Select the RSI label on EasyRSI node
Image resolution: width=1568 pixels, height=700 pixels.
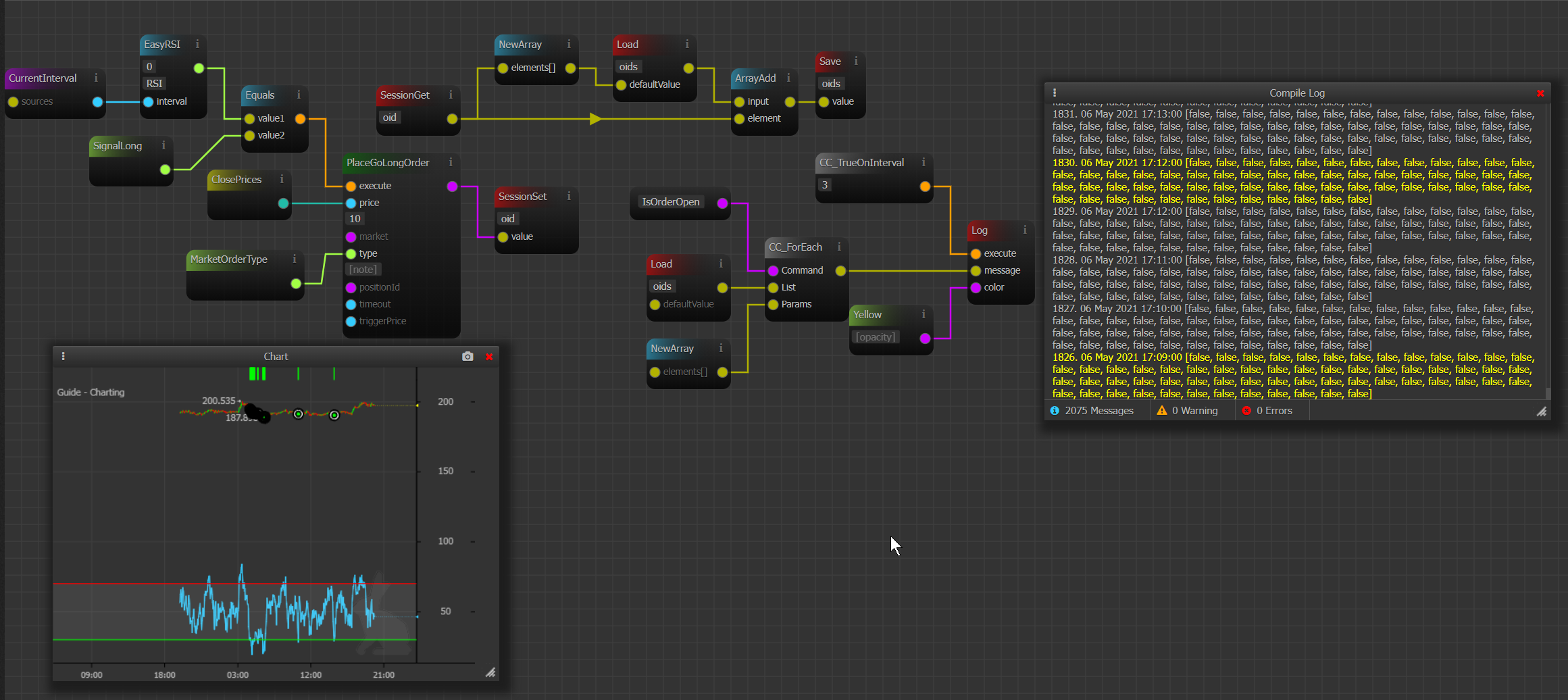(155, 83)
